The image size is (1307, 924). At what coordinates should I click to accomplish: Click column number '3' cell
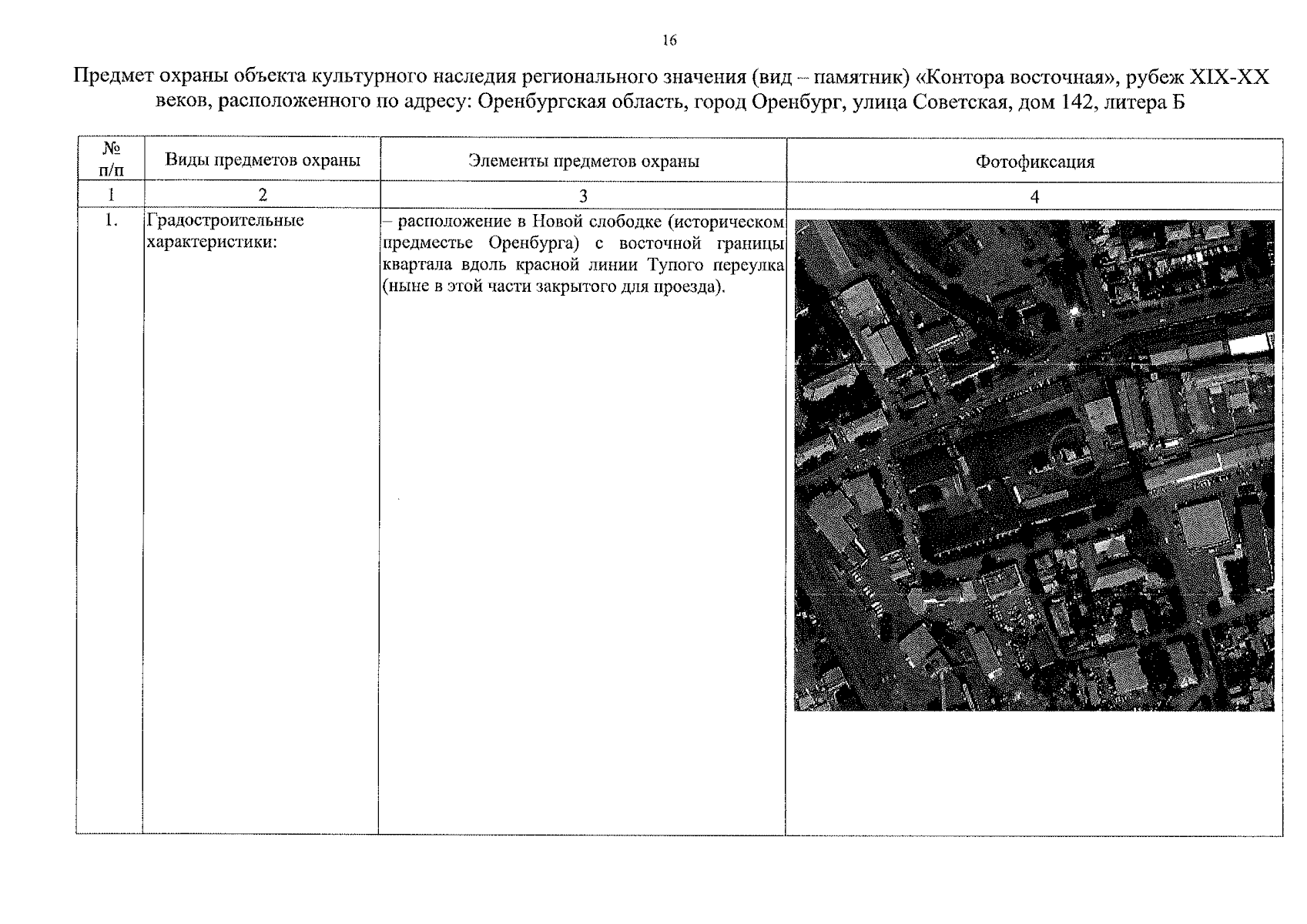point(583,196)
